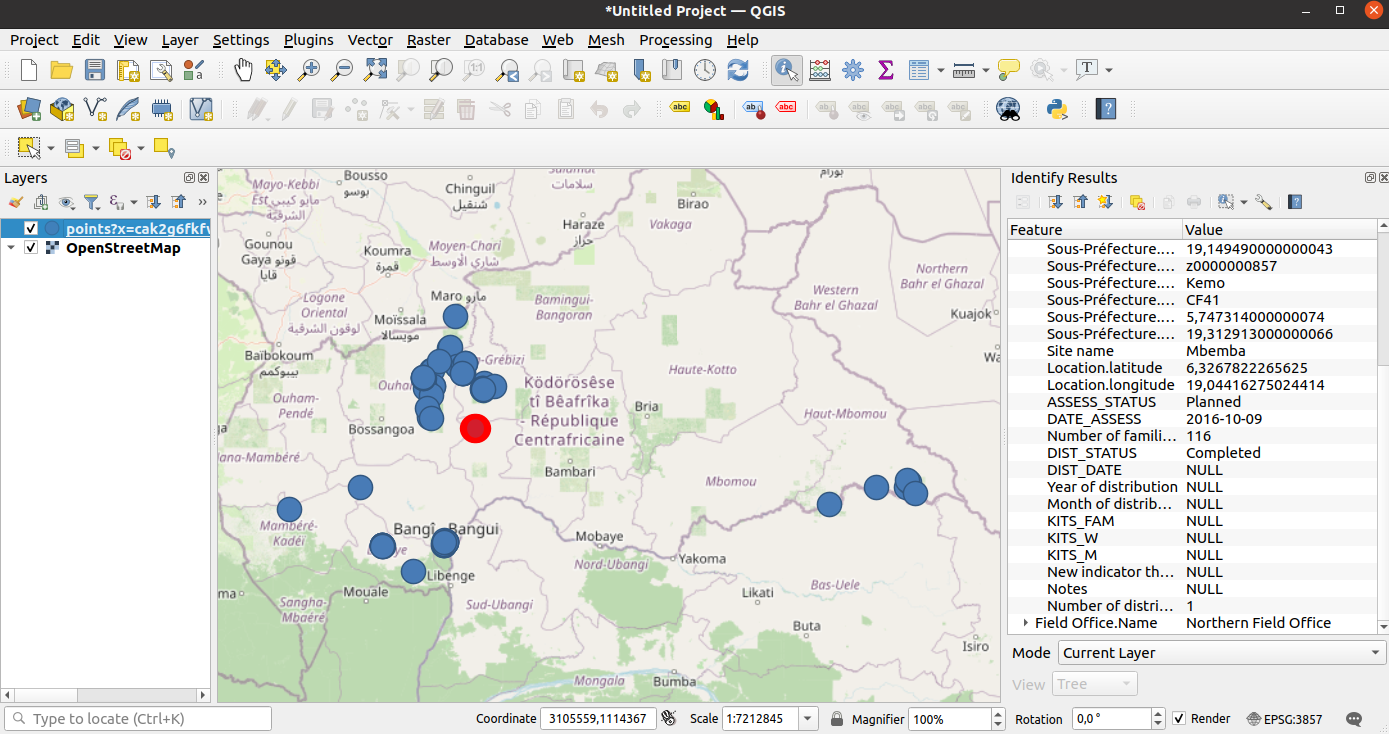Click the Value column header
Screen dimensions: 1389x734
tap(1280, 230)
